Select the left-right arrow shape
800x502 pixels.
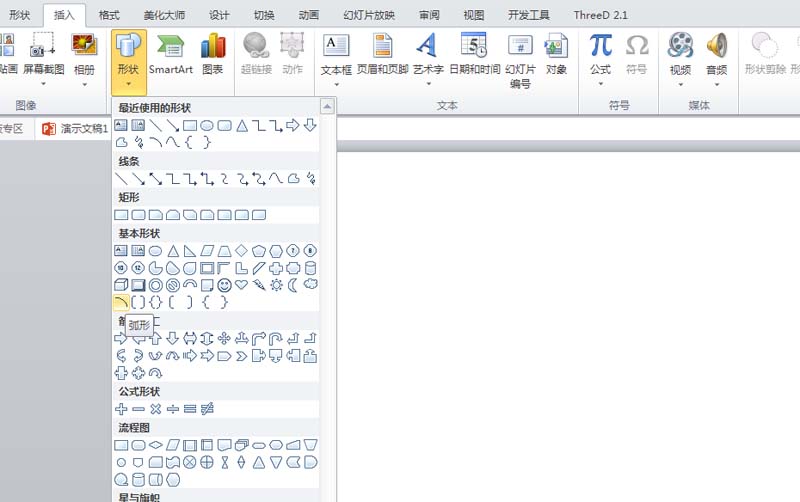tap(190, 338)
